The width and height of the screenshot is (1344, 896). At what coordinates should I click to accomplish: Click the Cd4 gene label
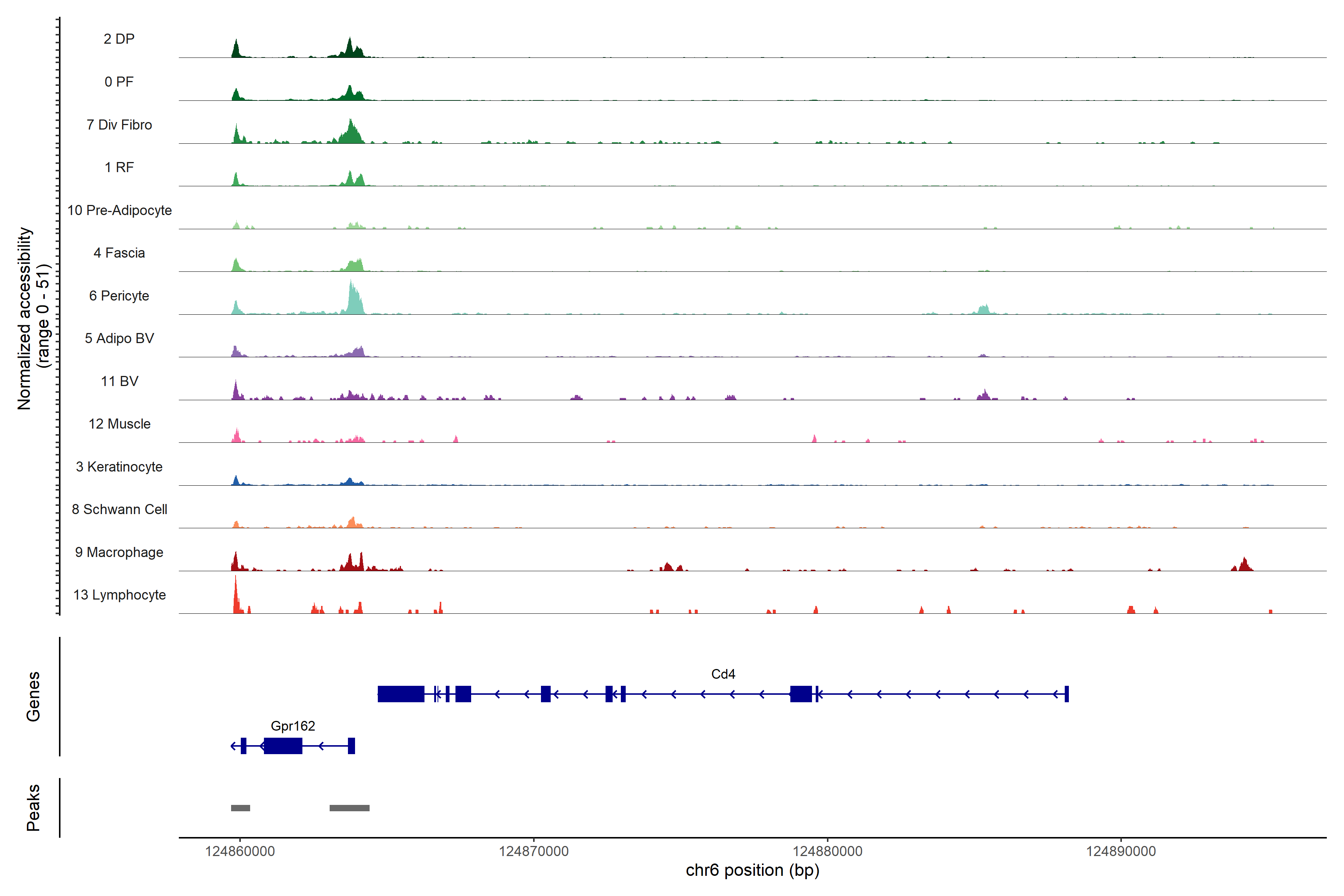723,674
